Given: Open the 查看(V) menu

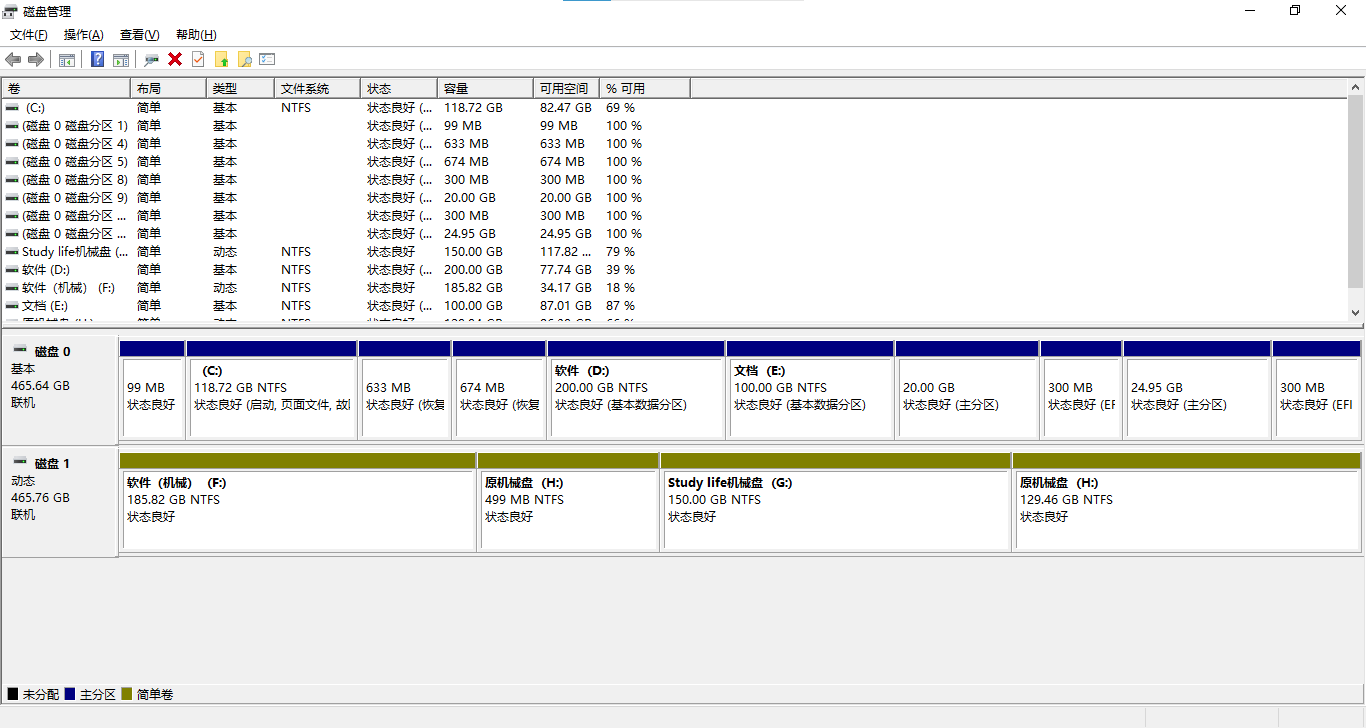Looking at the screenshot, I should [x=139, y=35].
